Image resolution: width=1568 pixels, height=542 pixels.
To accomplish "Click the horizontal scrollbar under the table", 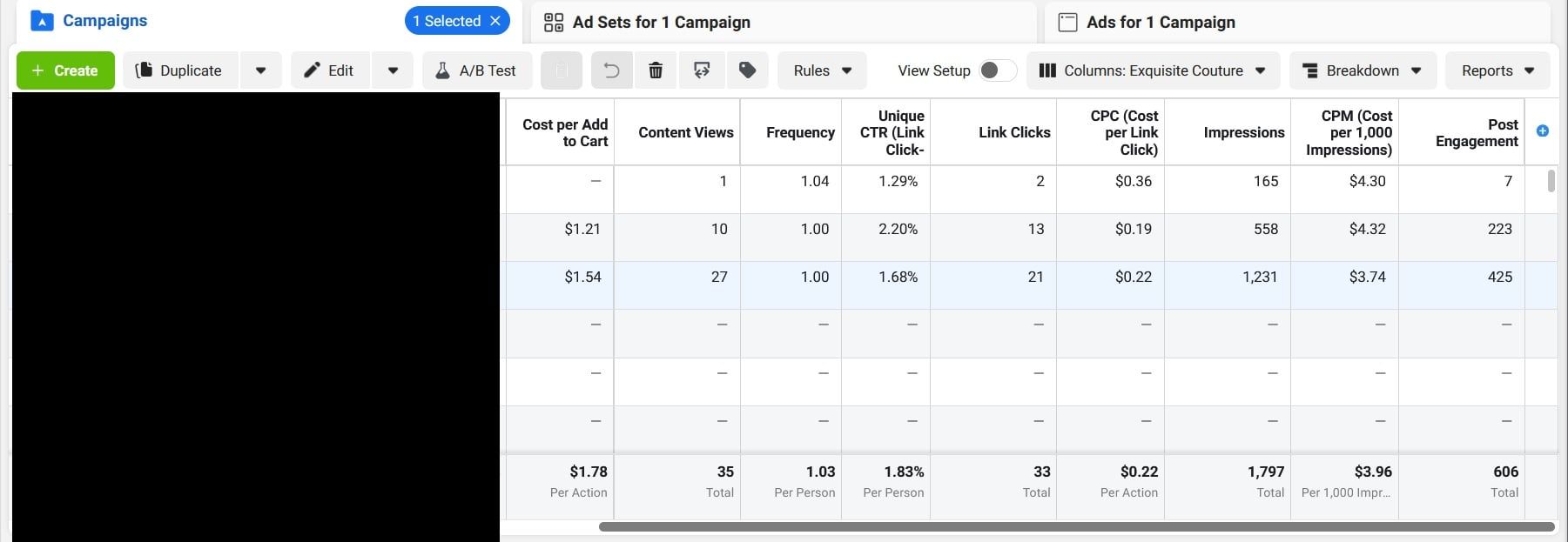I will point(1076,526).
